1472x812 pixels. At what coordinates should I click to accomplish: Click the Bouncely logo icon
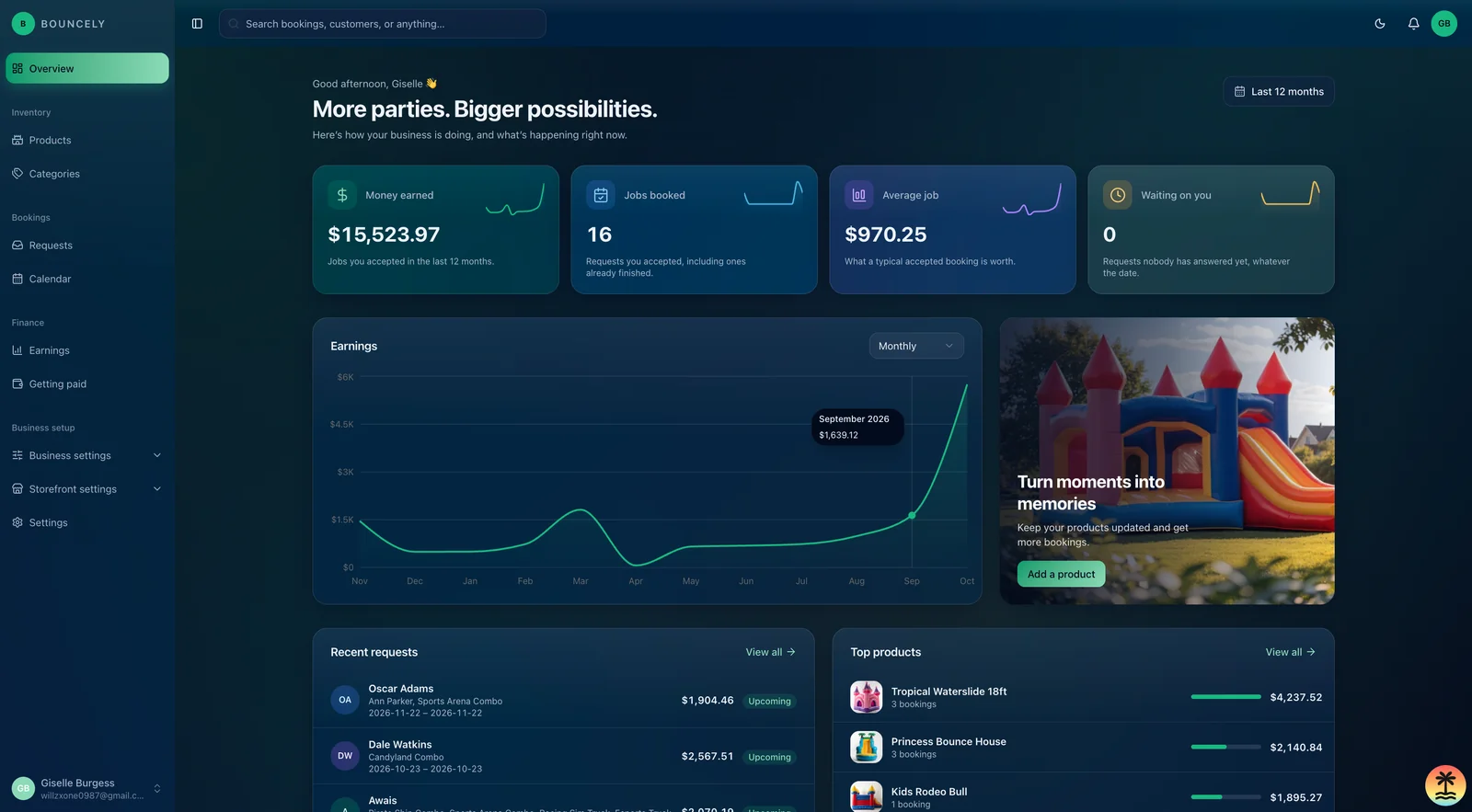click(x=23, y=24)
